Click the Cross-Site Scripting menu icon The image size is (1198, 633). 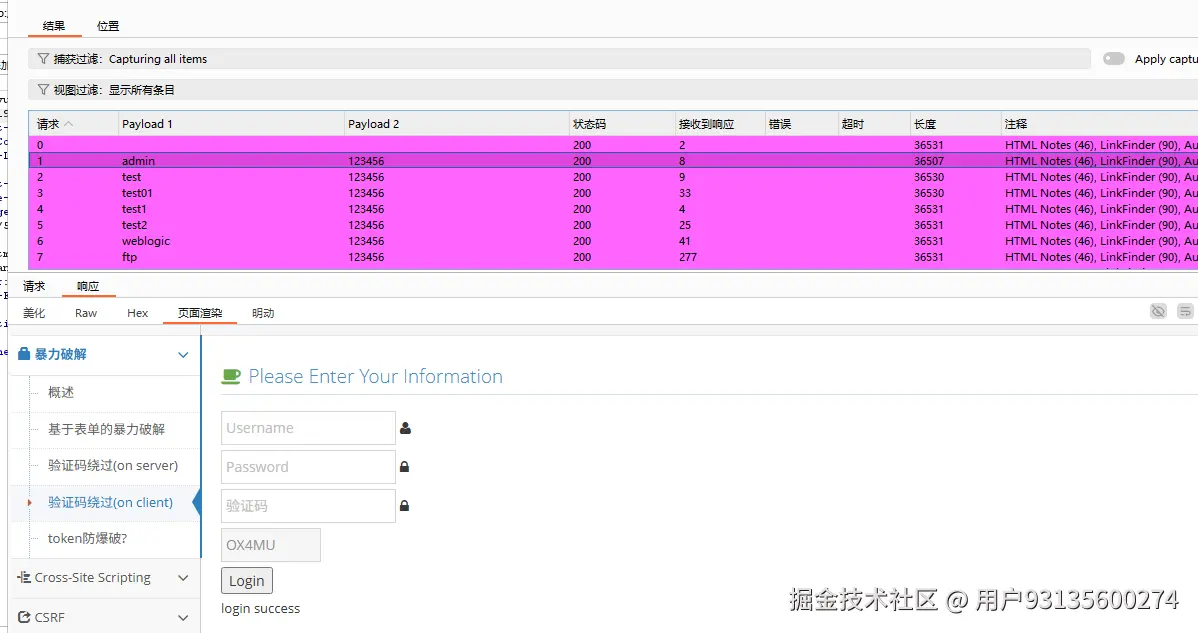[24, 577]
